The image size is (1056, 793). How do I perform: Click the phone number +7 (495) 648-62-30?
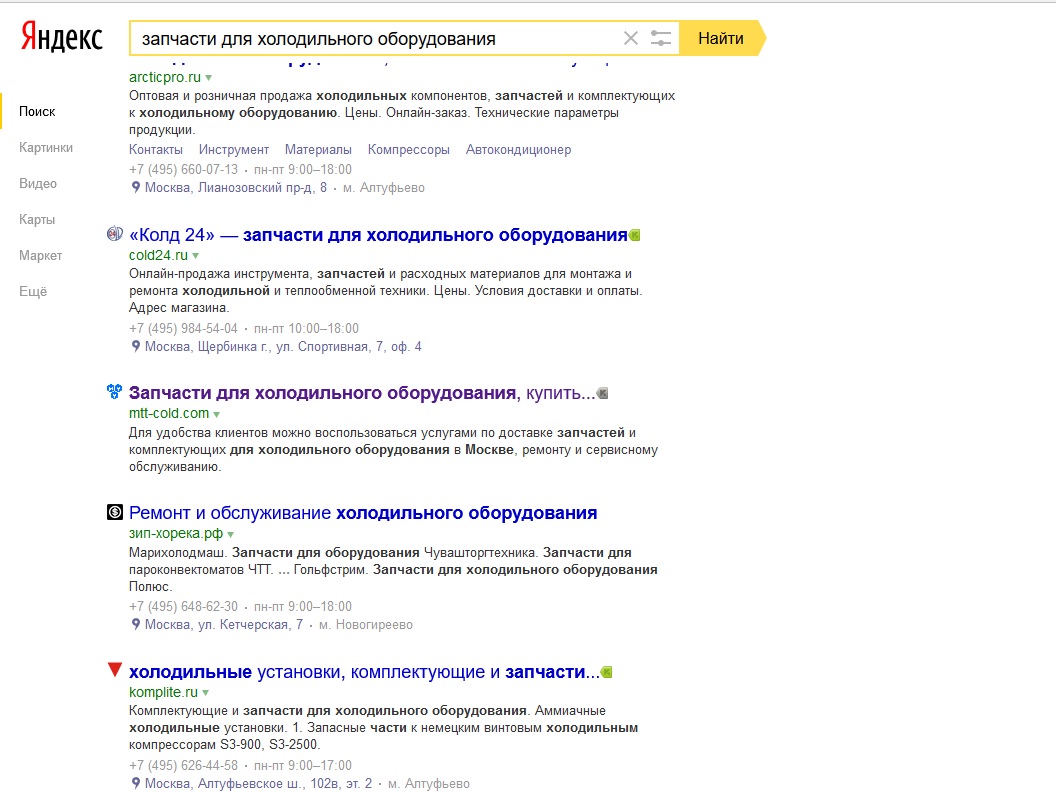[183, 606]
